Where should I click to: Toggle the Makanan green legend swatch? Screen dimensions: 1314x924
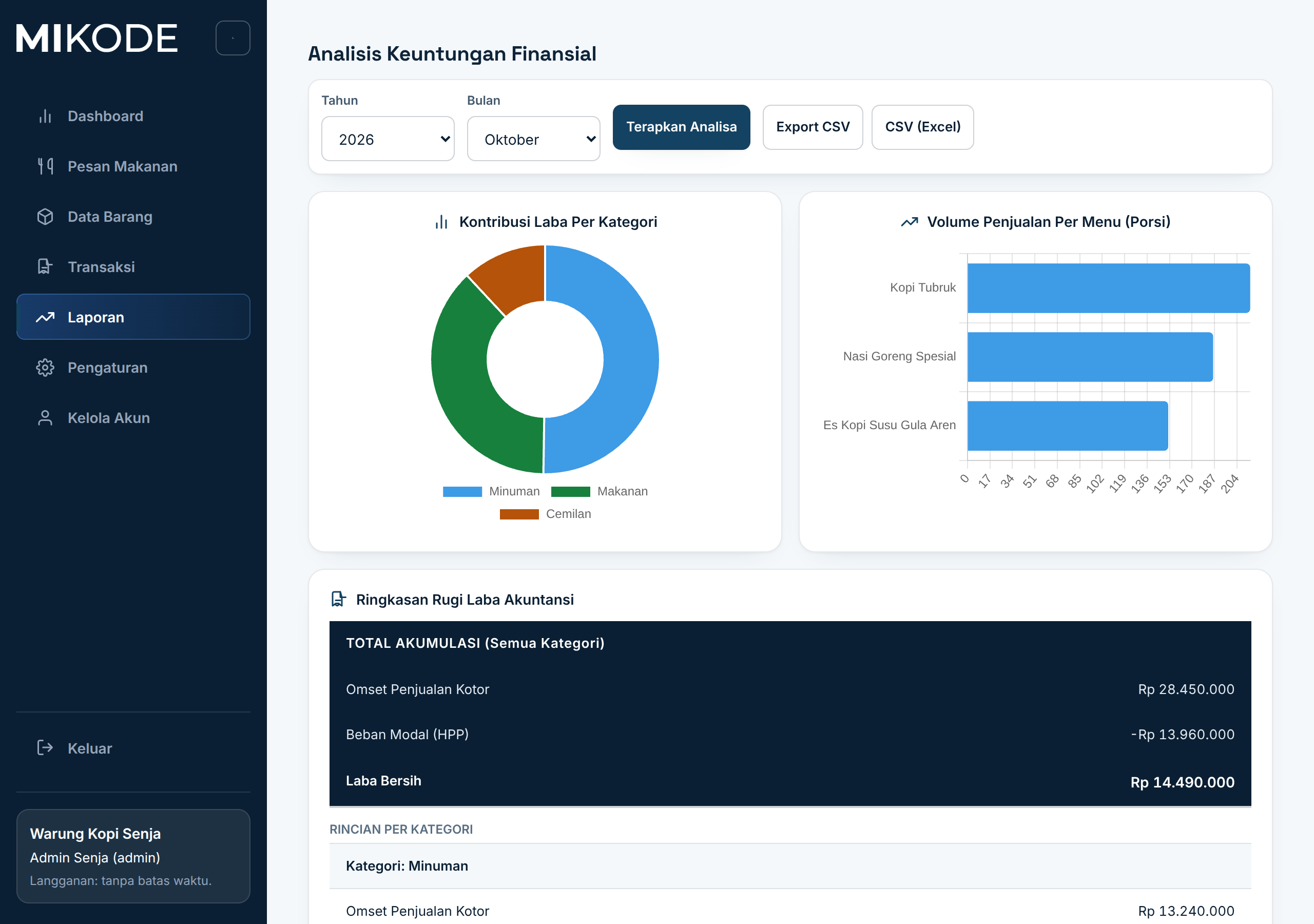coord(571,492)
